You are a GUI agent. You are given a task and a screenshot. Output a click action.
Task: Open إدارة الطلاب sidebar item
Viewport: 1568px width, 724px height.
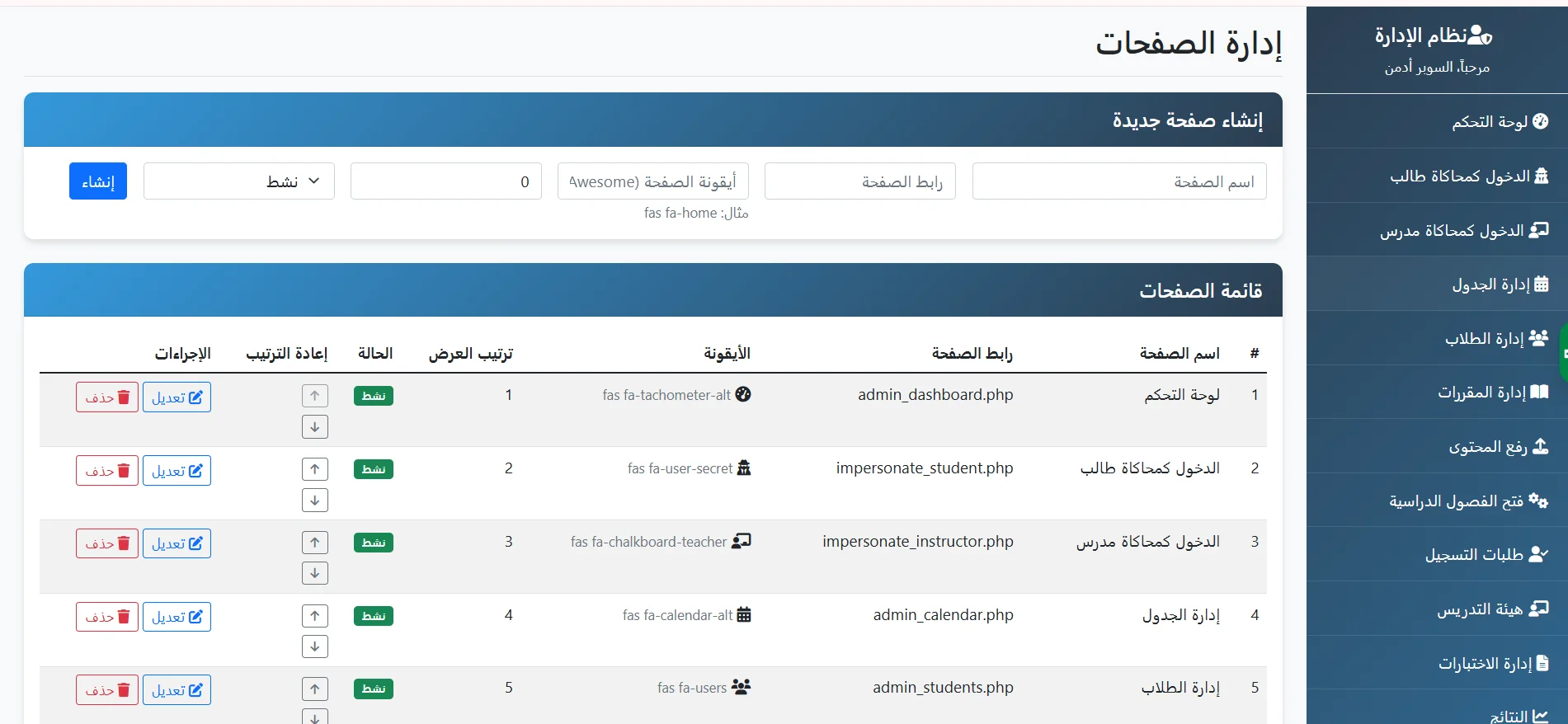1437,338
